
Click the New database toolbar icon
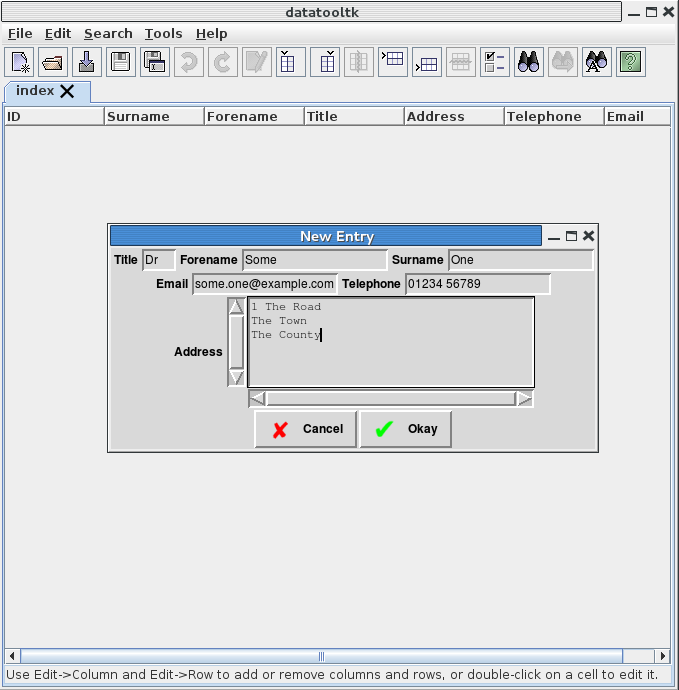(x=20, y=62)
